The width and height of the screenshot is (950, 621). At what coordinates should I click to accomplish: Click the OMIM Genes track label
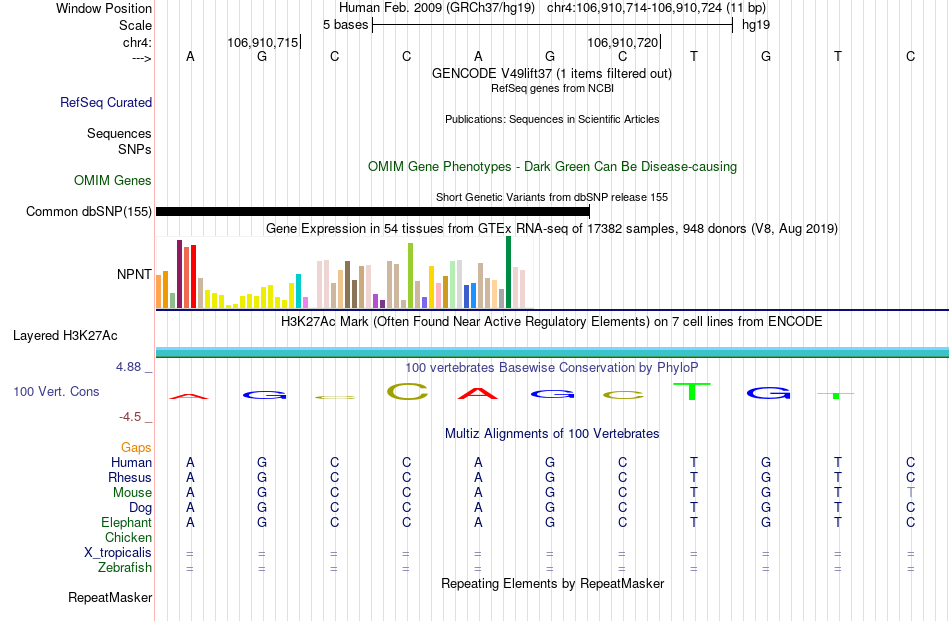point(113,181)
